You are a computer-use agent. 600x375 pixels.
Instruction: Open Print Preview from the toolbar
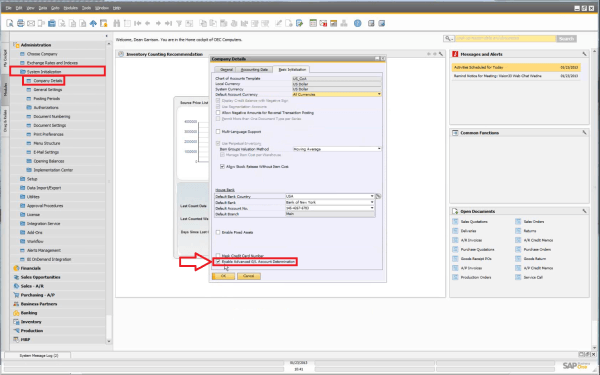[x=10, y=23]
